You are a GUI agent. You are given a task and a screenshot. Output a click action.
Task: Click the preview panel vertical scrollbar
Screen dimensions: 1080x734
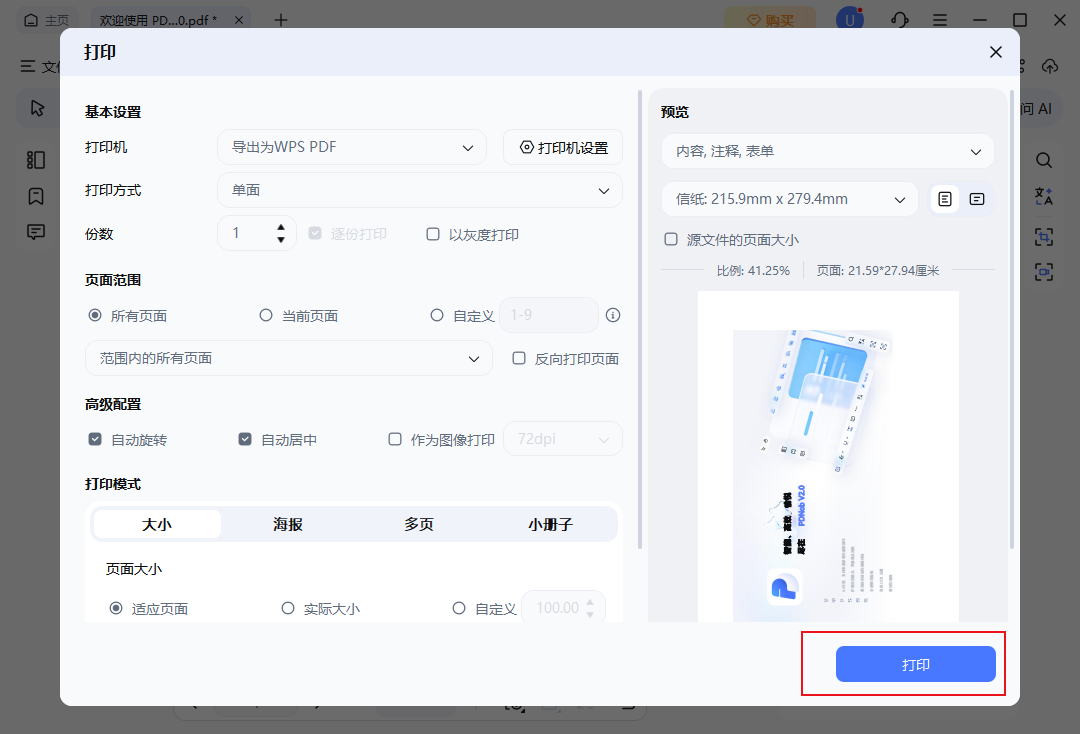point(1012,319)
